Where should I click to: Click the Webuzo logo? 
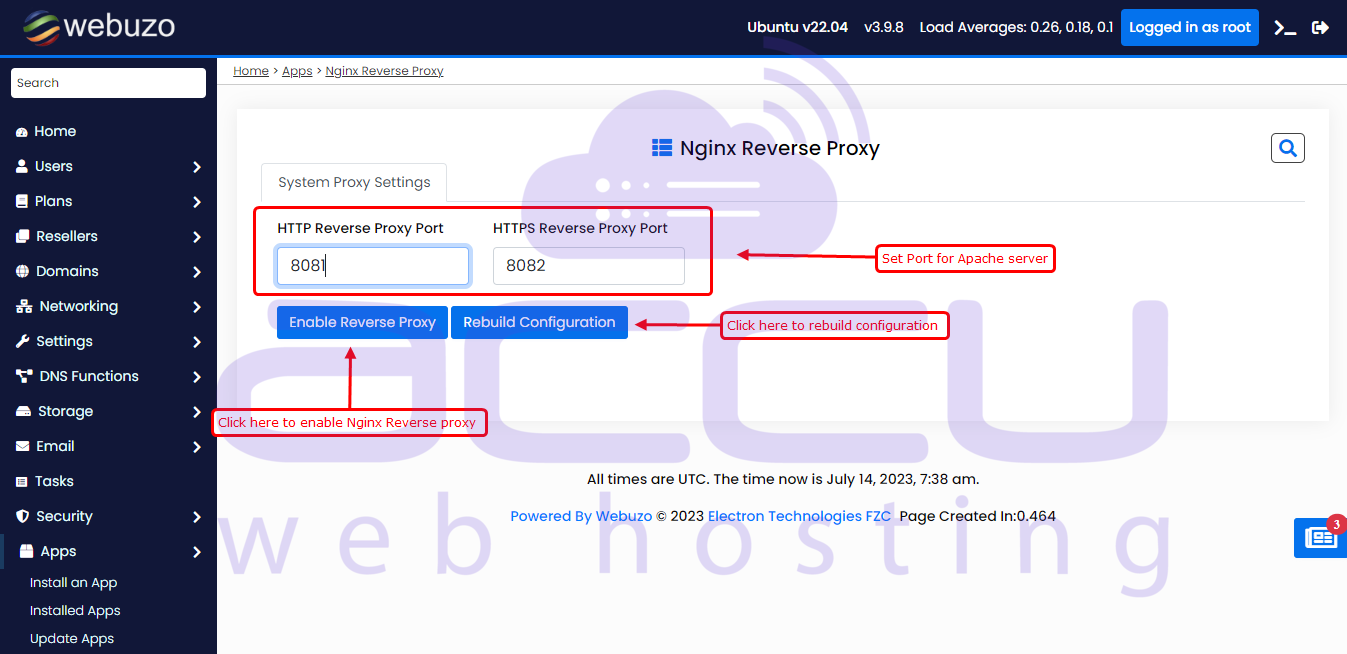coord(99,26)
